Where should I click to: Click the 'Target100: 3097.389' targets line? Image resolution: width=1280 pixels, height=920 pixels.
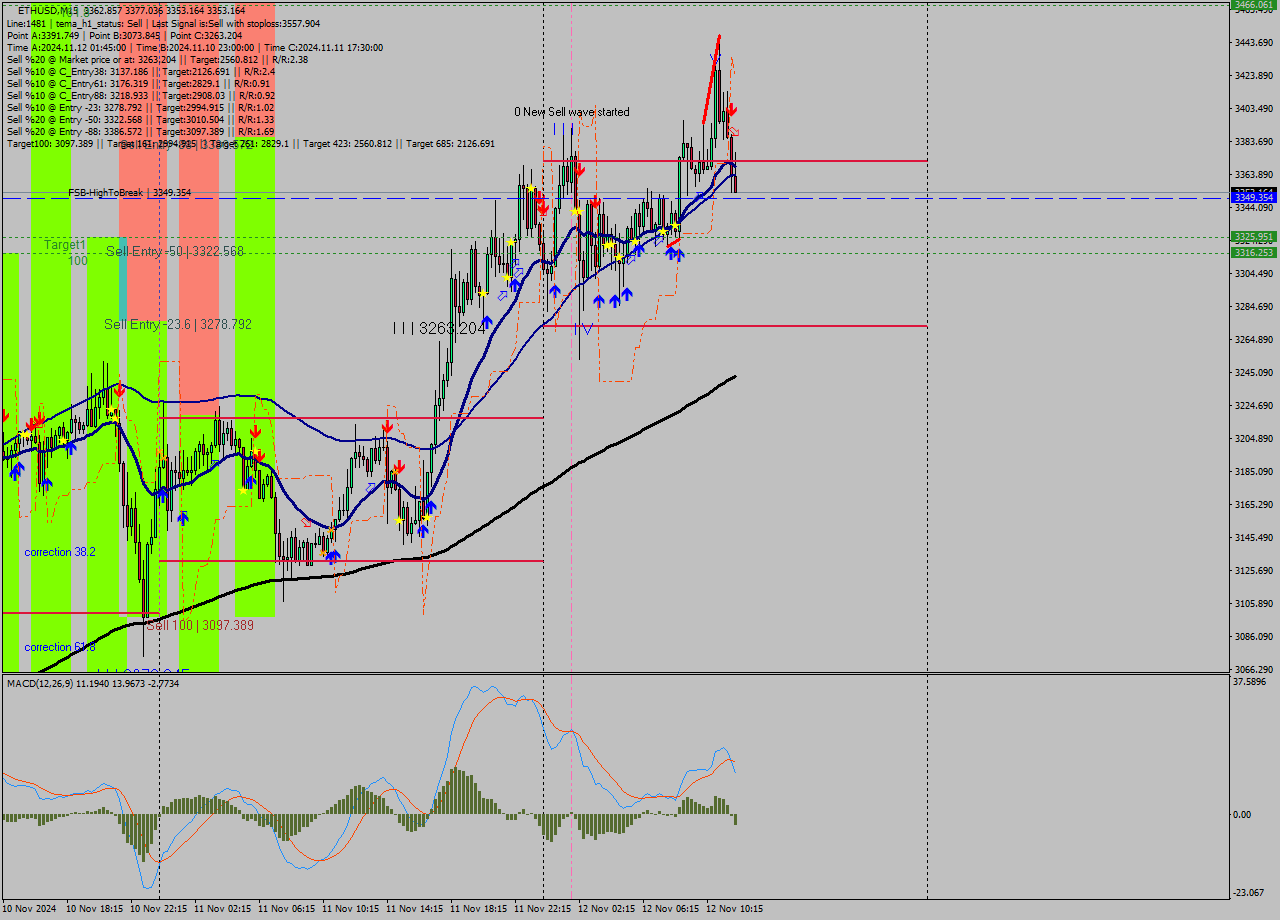pyautogui.click(x=250, y=144)
